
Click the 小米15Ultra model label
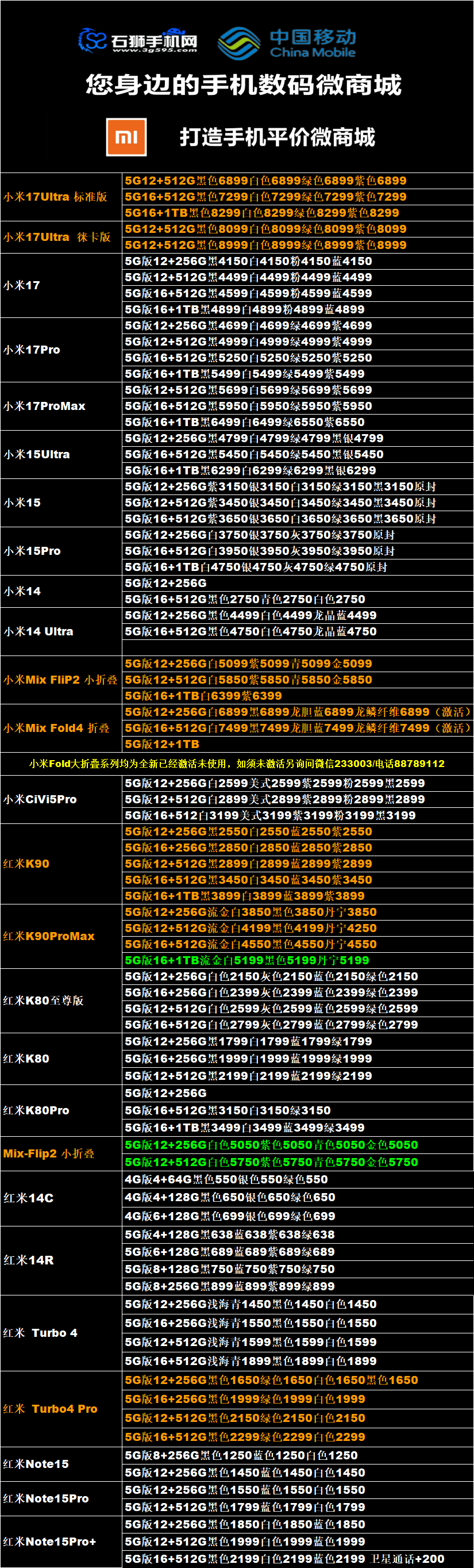(37, 454)
